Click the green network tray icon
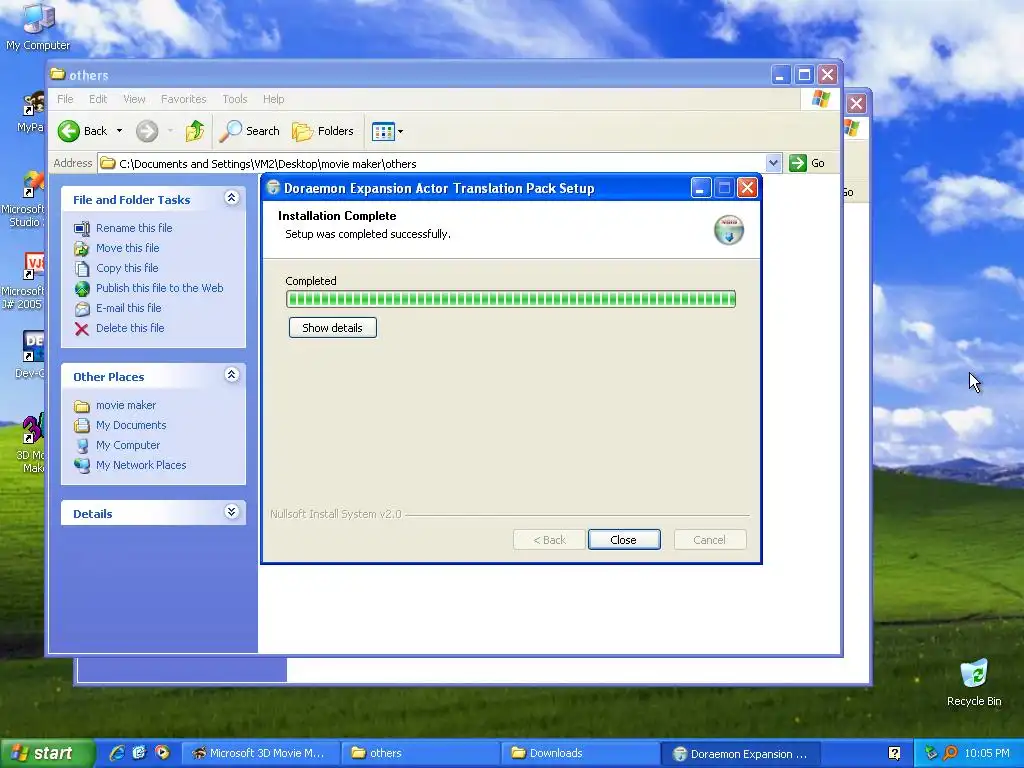The height and width of the screenshot is (768, 1024). pyautogui.click(x=931, y=754)
